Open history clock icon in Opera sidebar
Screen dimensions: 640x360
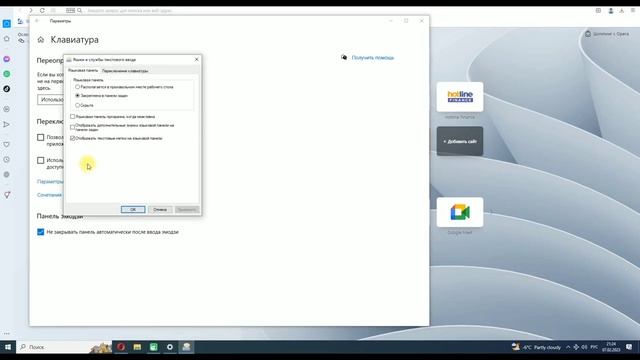(7, 160)
